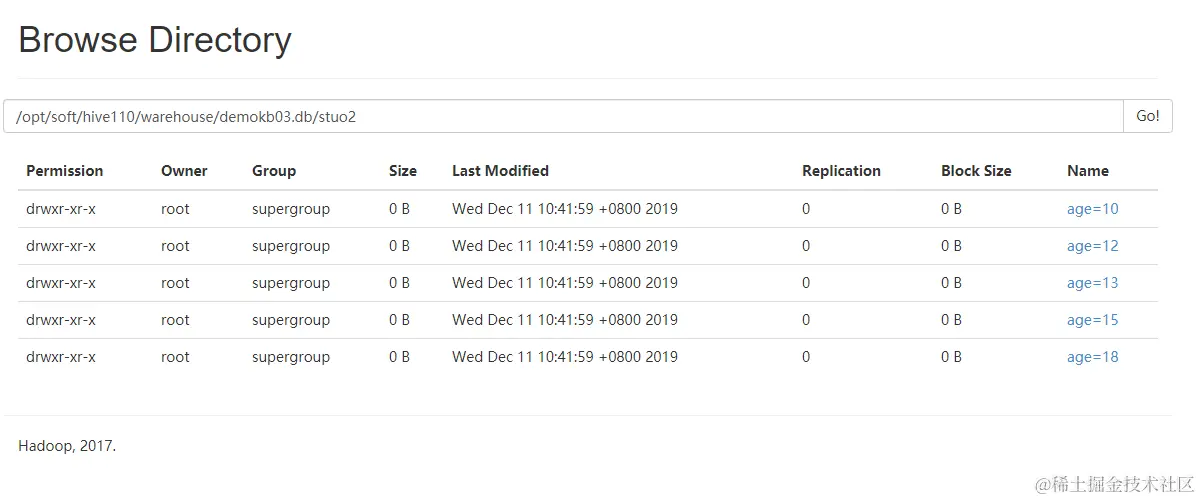Image resolution: width=1201 pixels, height=501 pixels.
Task: Open the age=13 directory link
Action: [x=1092, y=283]
